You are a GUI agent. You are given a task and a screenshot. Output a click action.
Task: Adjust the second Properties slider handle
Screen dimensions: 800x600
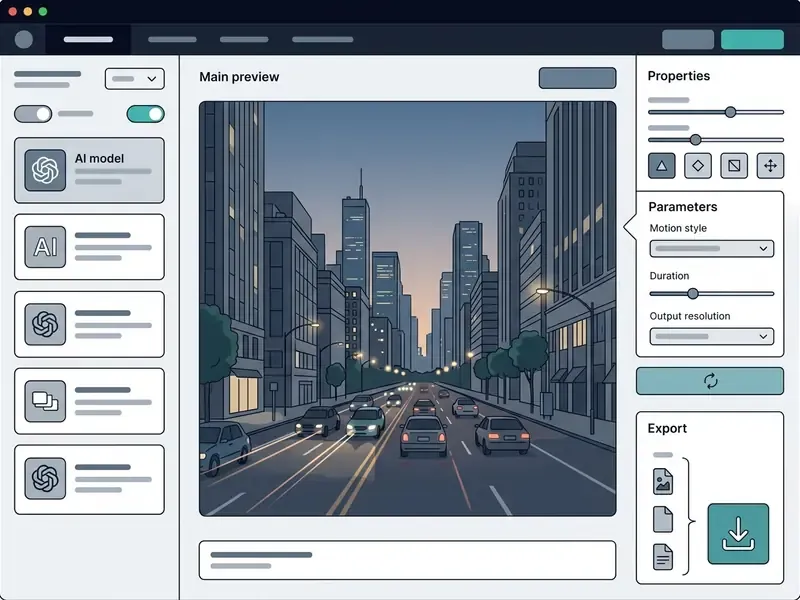tap(695, 140)
